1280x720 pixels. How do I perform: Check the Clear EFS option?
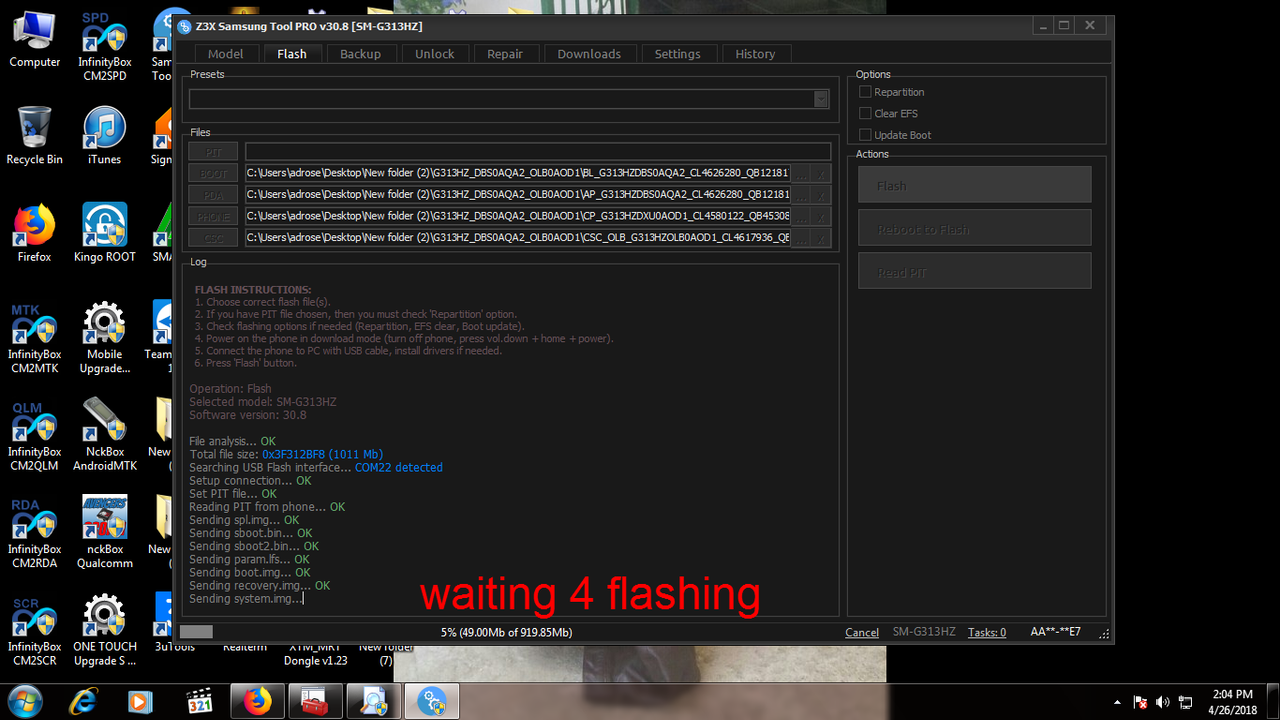click(x=864, y=113)
